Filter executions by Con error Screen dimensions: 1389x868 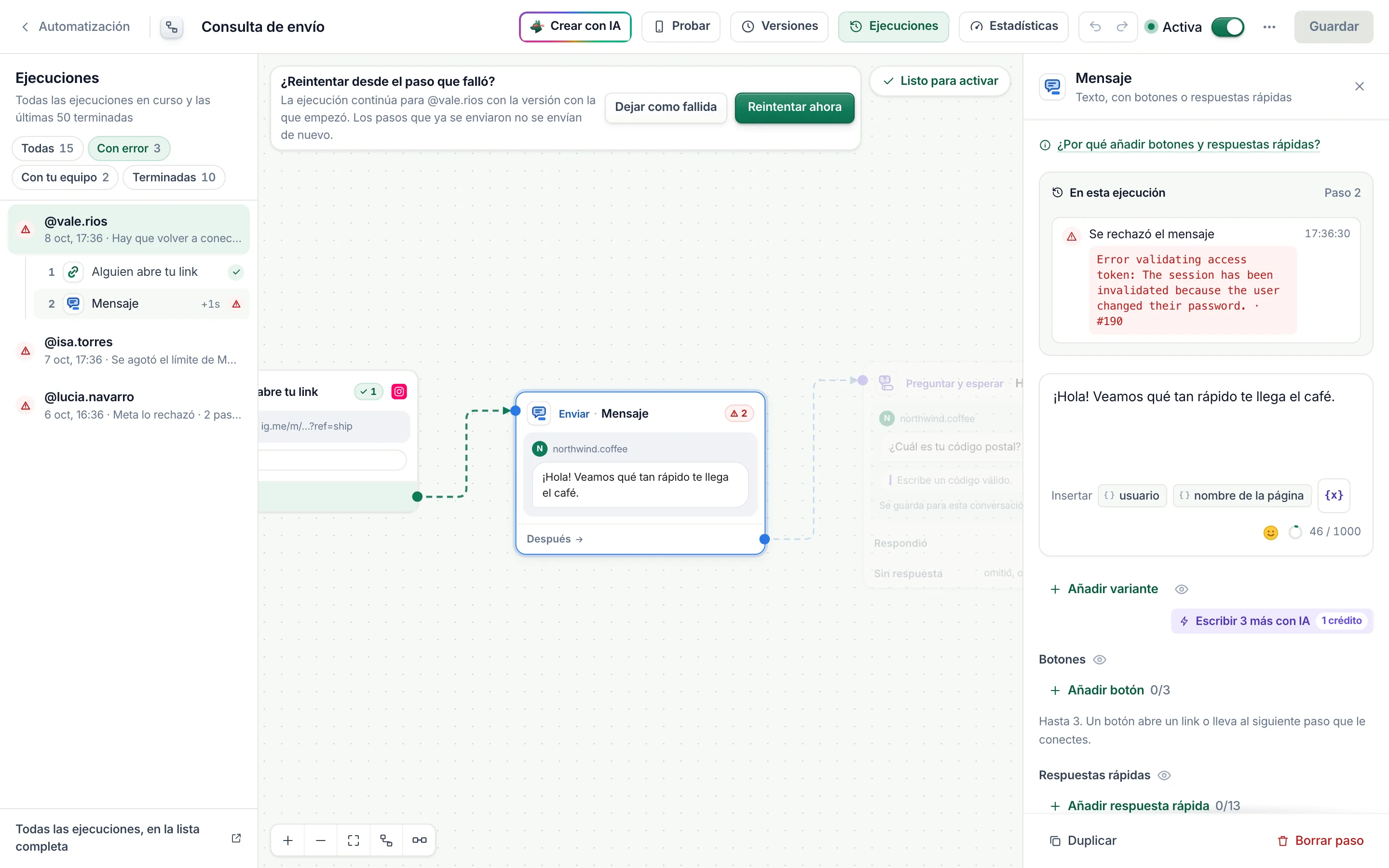click(129, 149)
